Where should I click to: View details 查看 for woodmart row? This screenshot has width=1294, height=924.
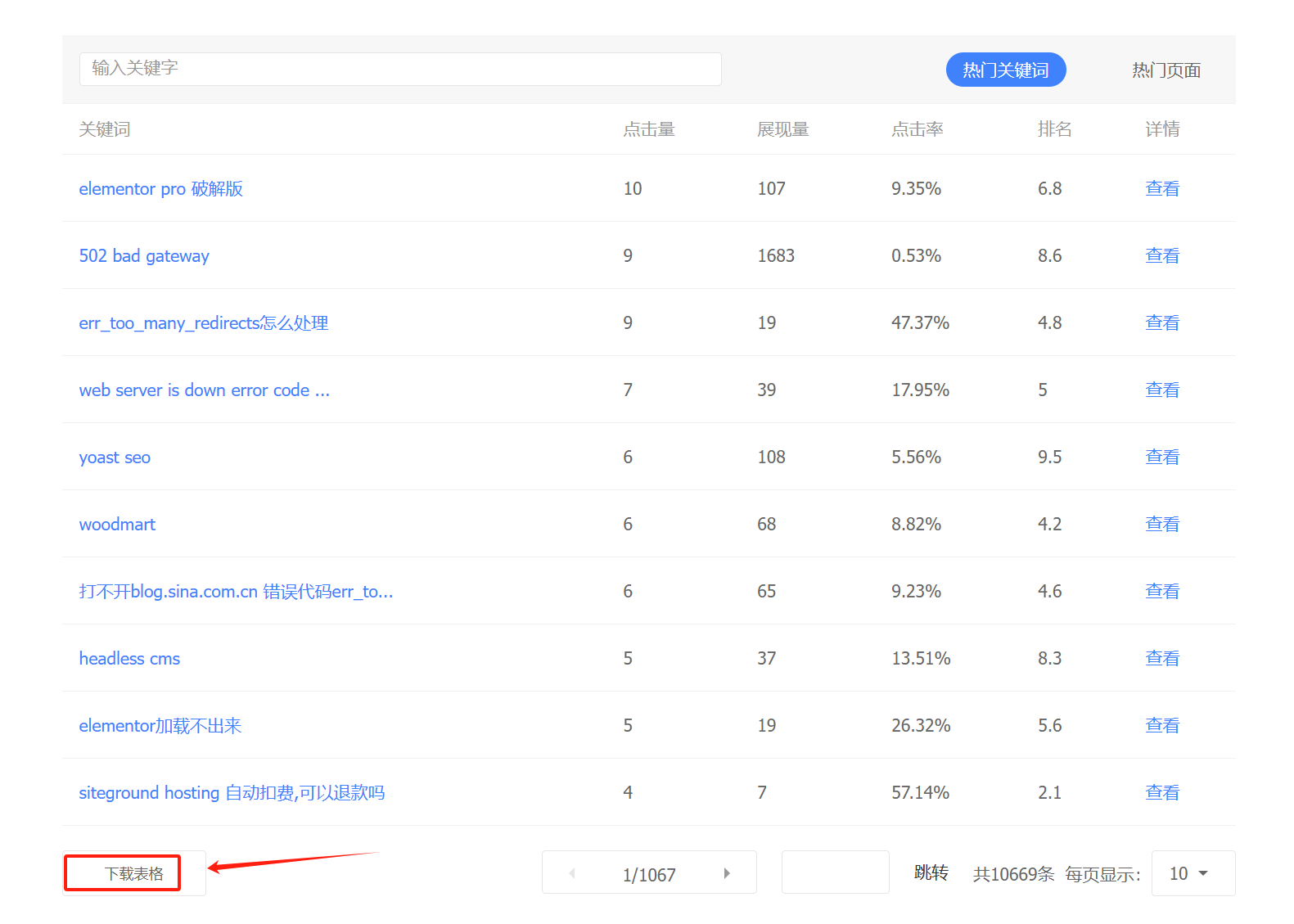[1161, 525]
